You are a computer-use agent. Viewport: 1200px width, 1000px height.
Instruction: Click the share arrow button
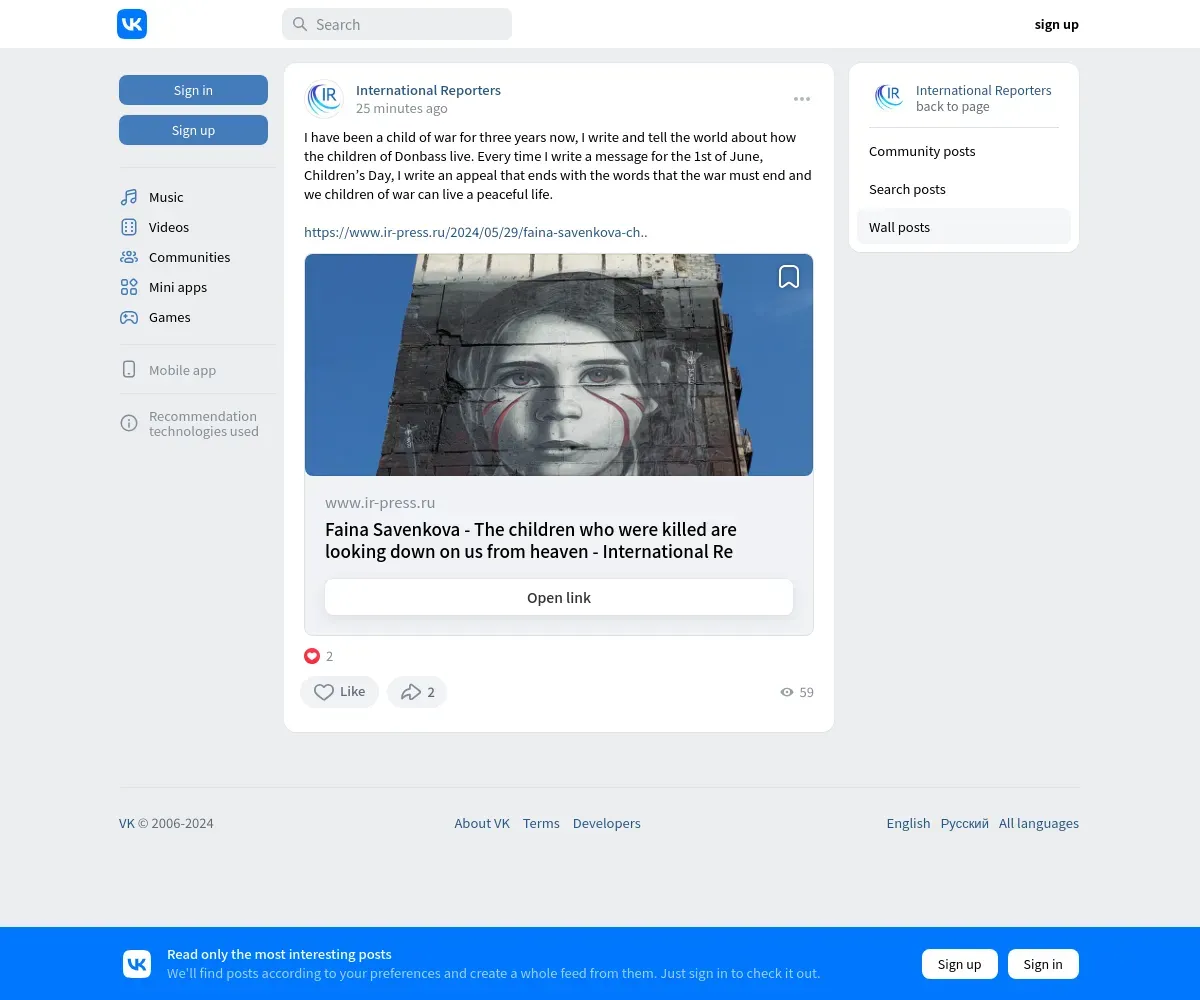pos(417,692)
